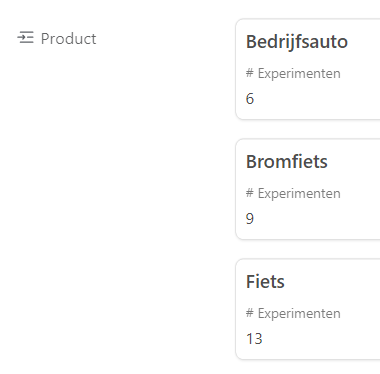The width and height of the screenshot is (380, 374).
Task: Click the hash icon in Bedrijfsauto card
Action: point(250,72)
